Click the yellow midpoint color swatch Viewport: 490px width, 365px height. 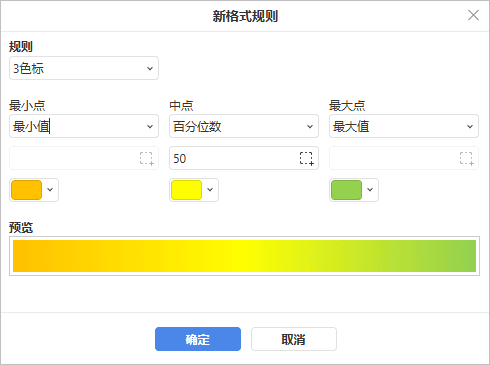tap(186, 190)
